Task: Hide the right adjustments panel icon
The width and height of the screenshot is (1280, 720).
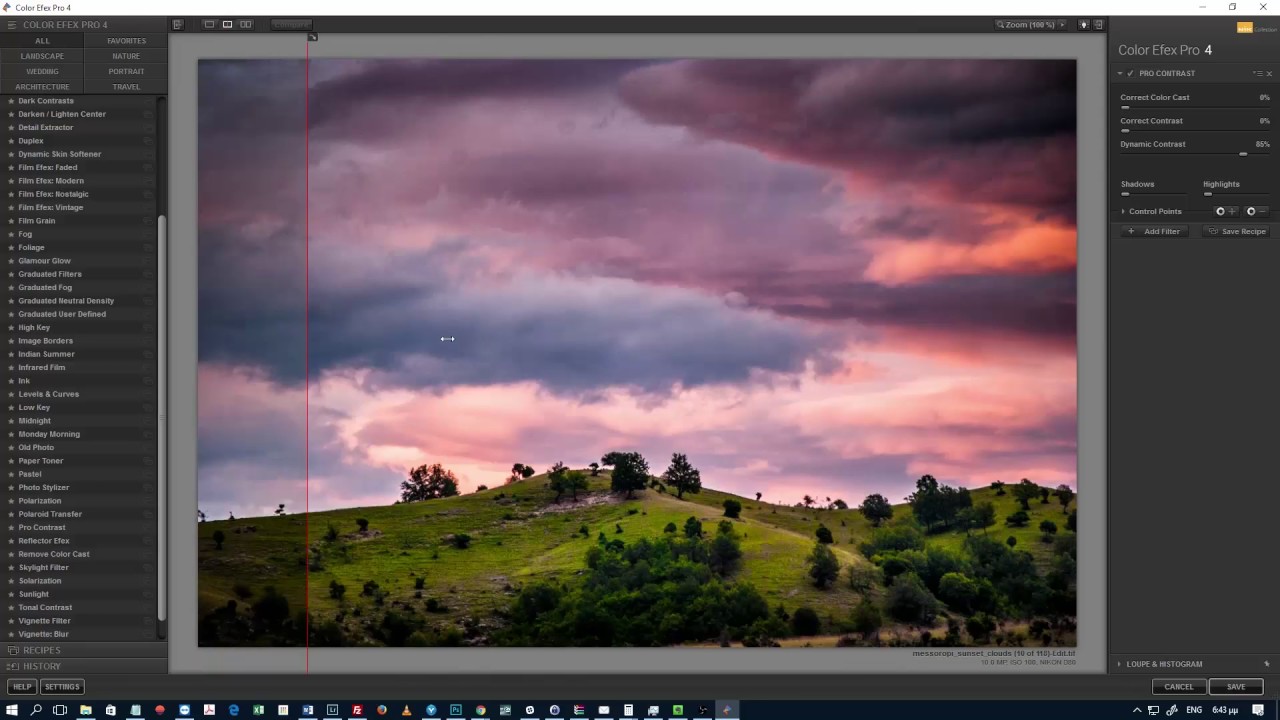Action: coord(1098,25)
